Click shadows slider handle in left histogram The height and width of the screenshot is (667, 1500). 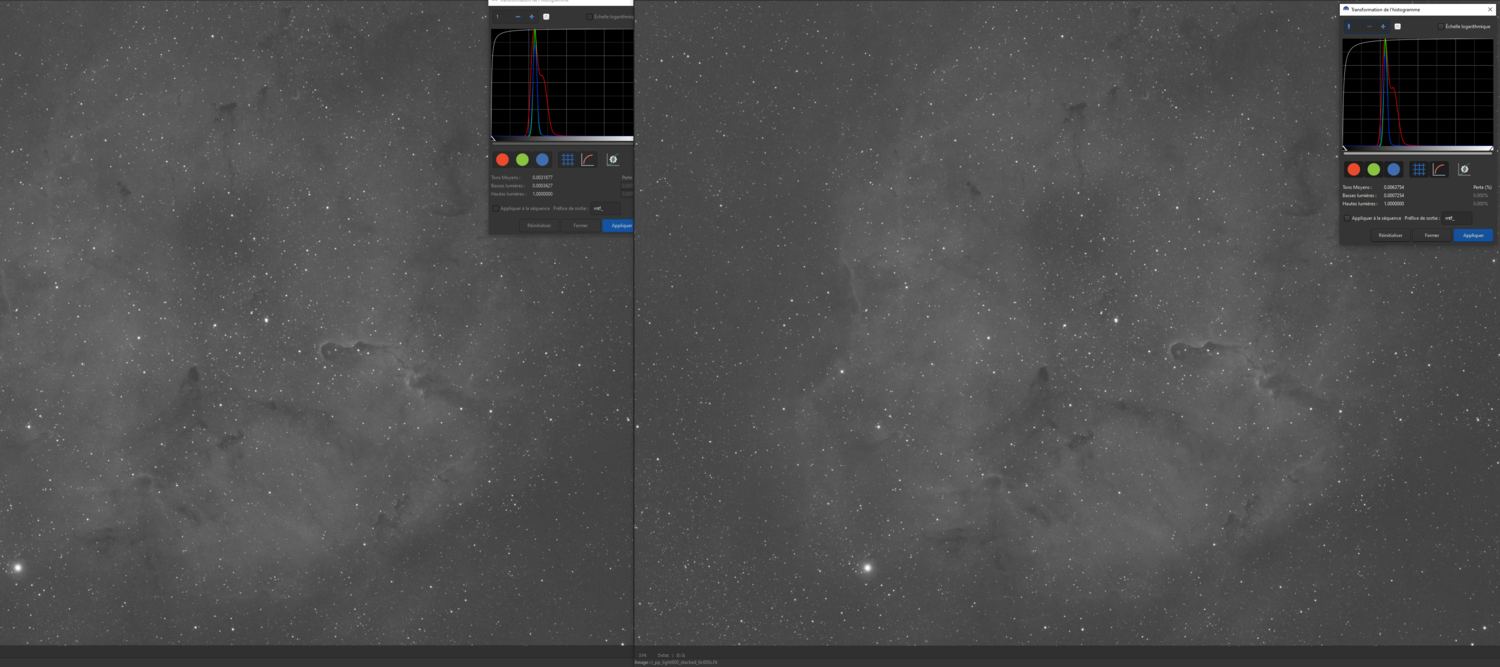493,138
